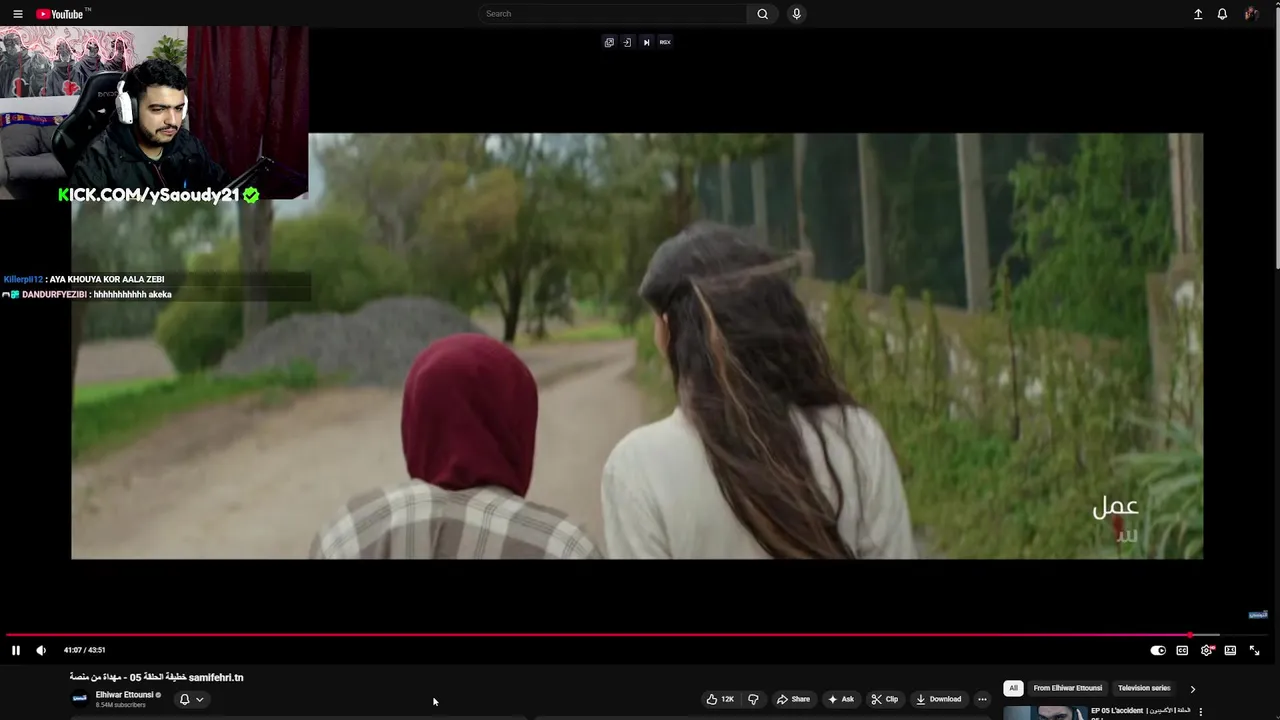Screen dimensions: 1280x720
Task: Click the Search input field
Action: click(612, 14)
